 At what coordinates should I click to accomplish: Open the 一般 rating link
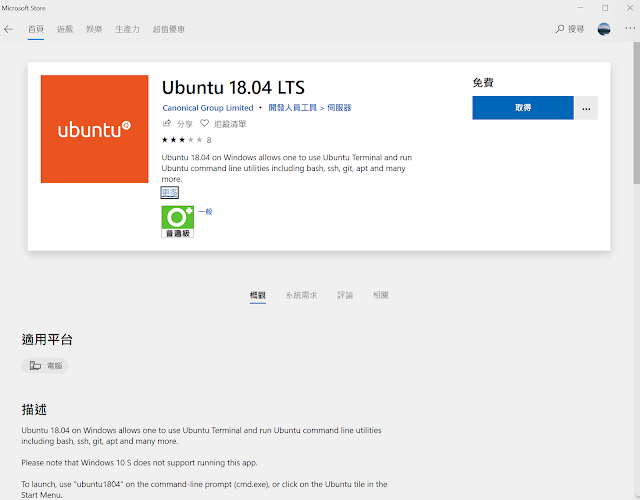coord(205,211)
